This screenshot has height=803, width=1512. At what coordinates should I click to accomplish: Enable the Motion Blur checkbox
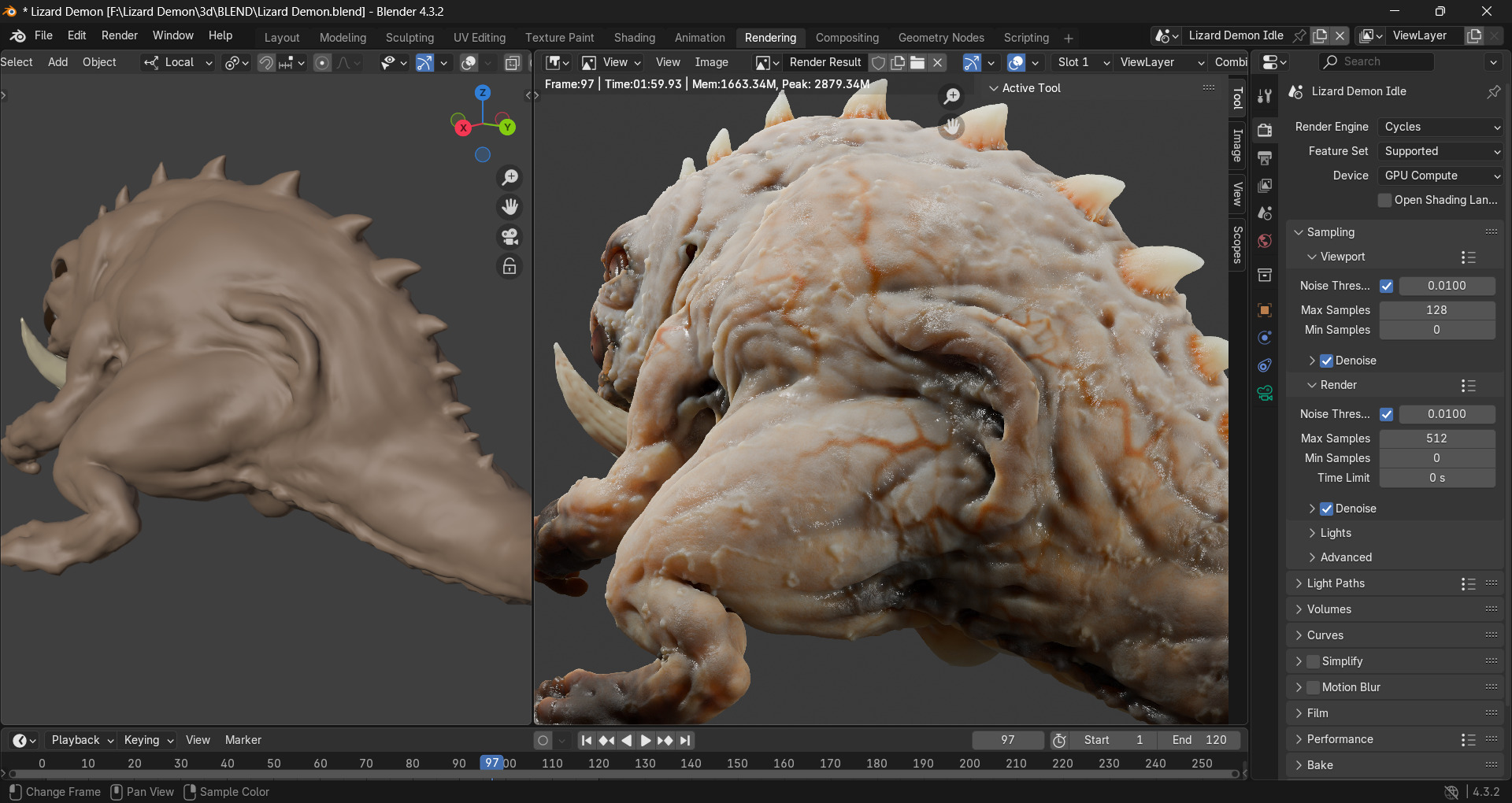coord(1313,687)
